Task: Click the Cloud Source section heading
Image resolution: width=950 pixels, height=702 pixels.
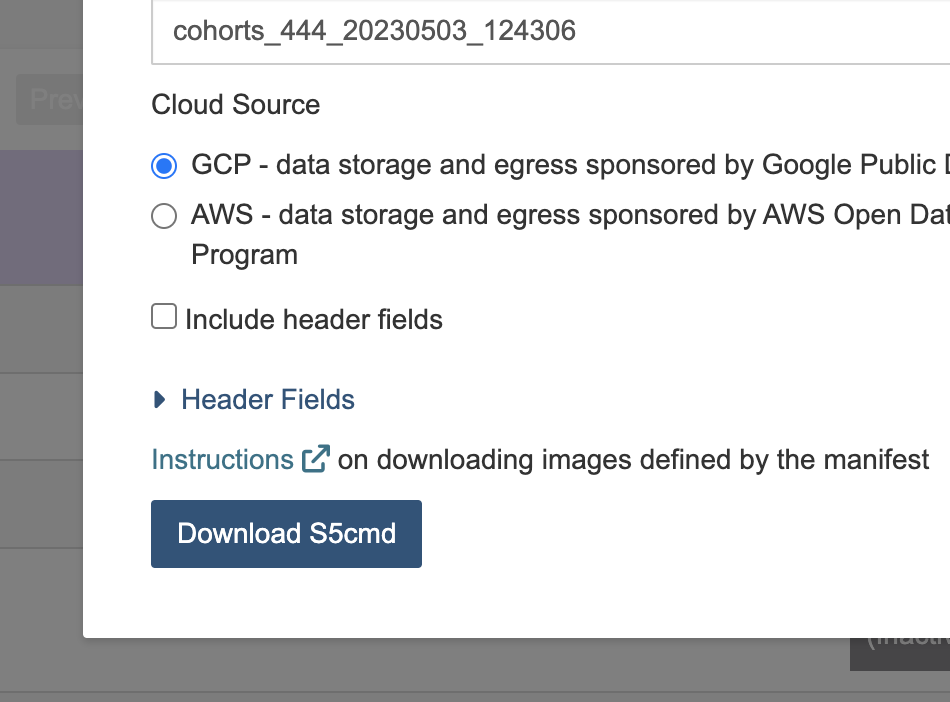Action: (235, 104)
